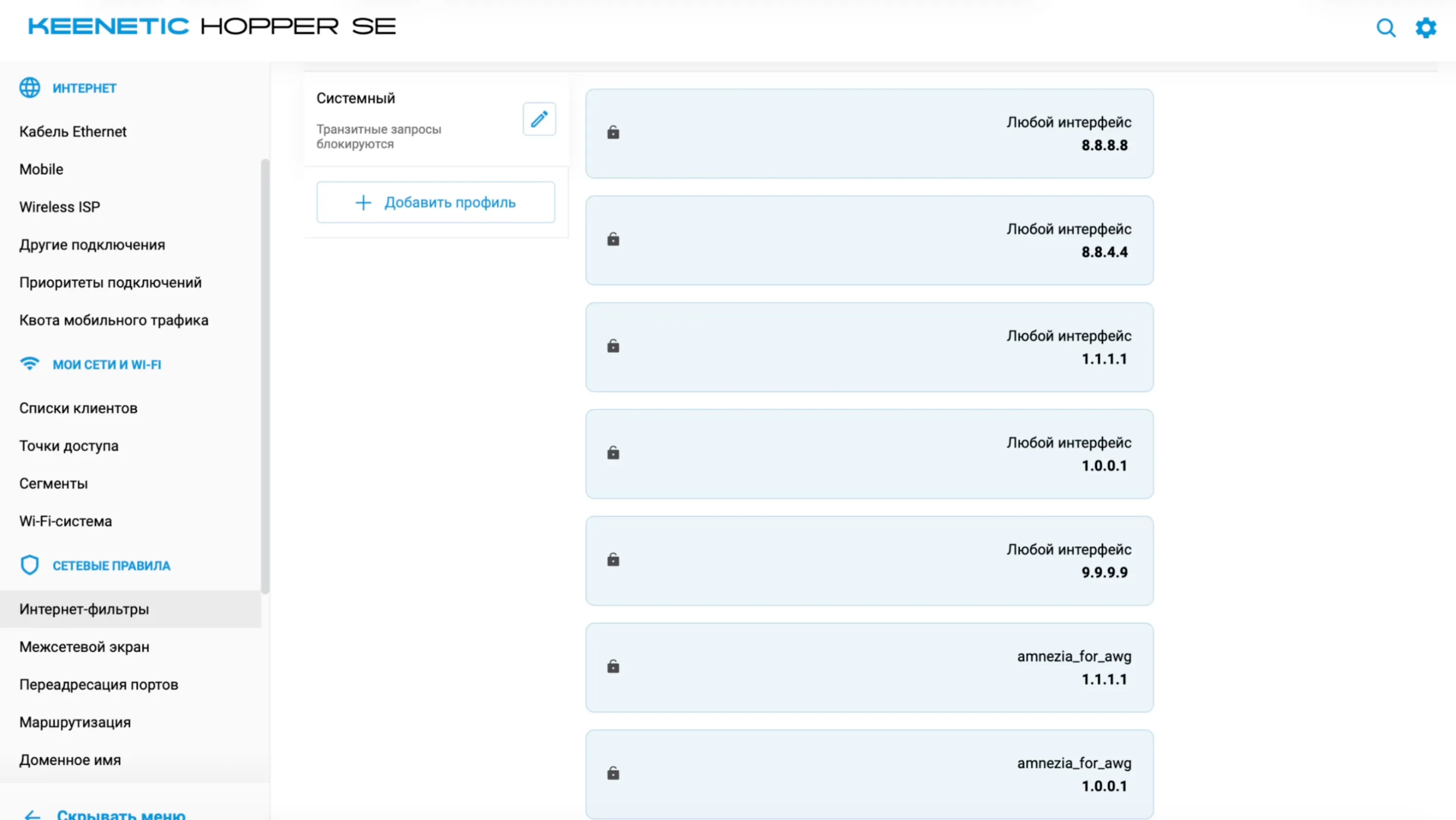Click the back arrow beside Скрывать меню
The width and height of the screenshot is (1456, 820).
pos(32,815)
